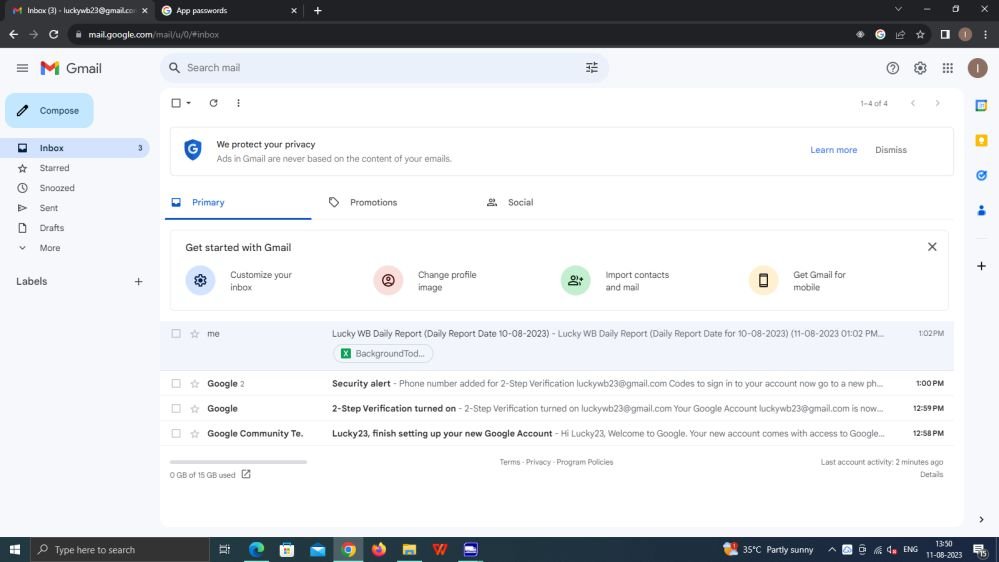Toggle the main menu hamburger icon
Image resolution: width=999 pixels, height=562 pixels.
pyautogui.click(x=22, y=68)
